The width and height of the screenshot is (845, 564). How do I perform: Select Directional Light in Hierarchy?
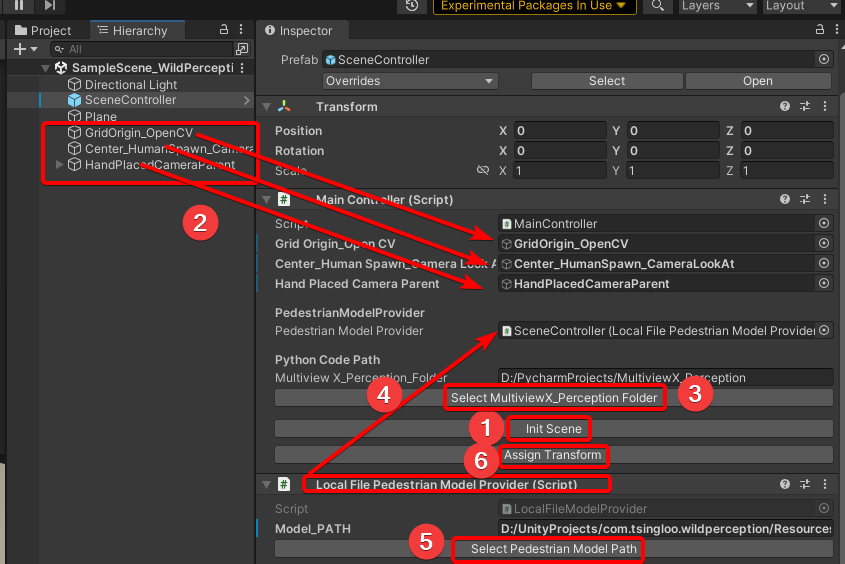131,85
